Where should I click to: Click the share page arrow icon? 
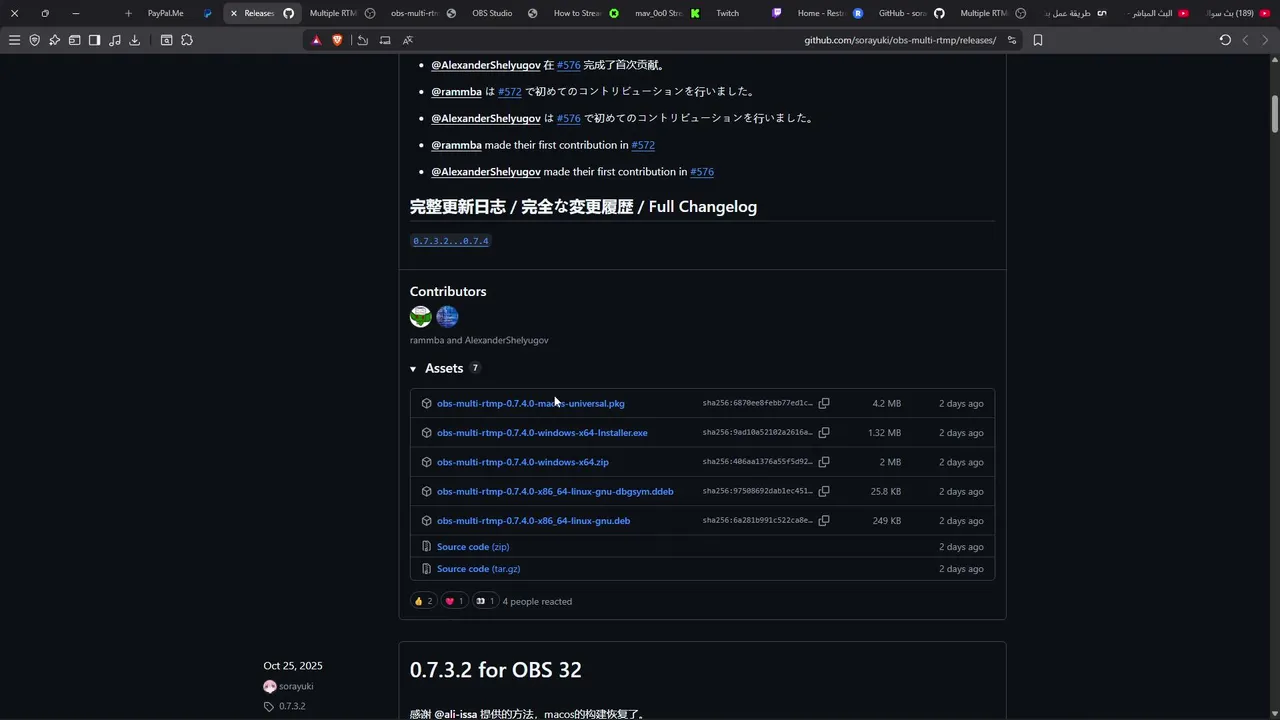tap(363, 40)
